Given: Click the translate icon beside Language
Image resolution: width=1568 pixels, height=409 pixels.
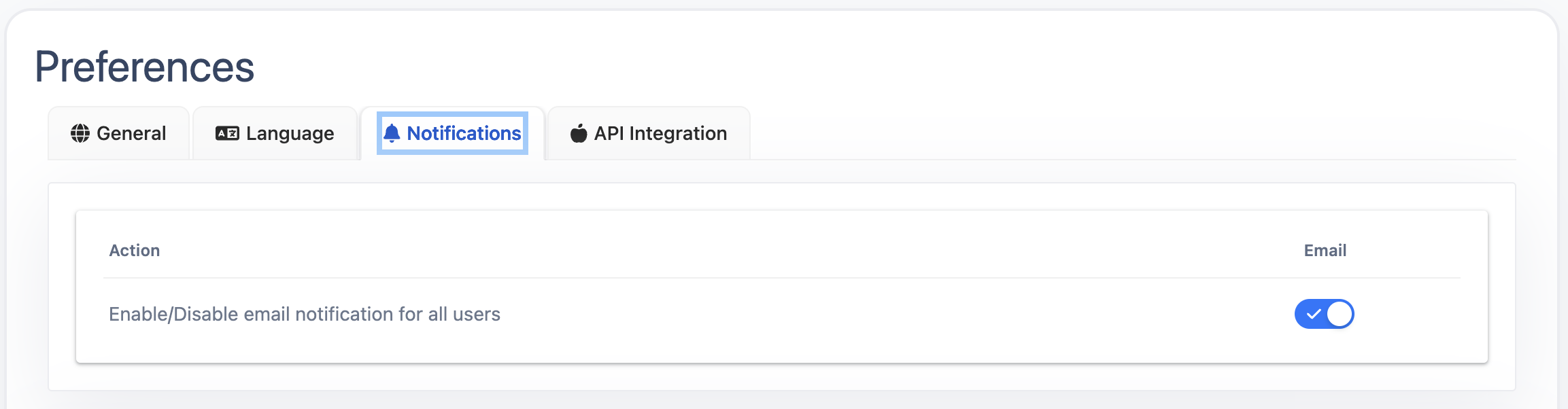Looking at the screenshot, I should coord(227,133).
